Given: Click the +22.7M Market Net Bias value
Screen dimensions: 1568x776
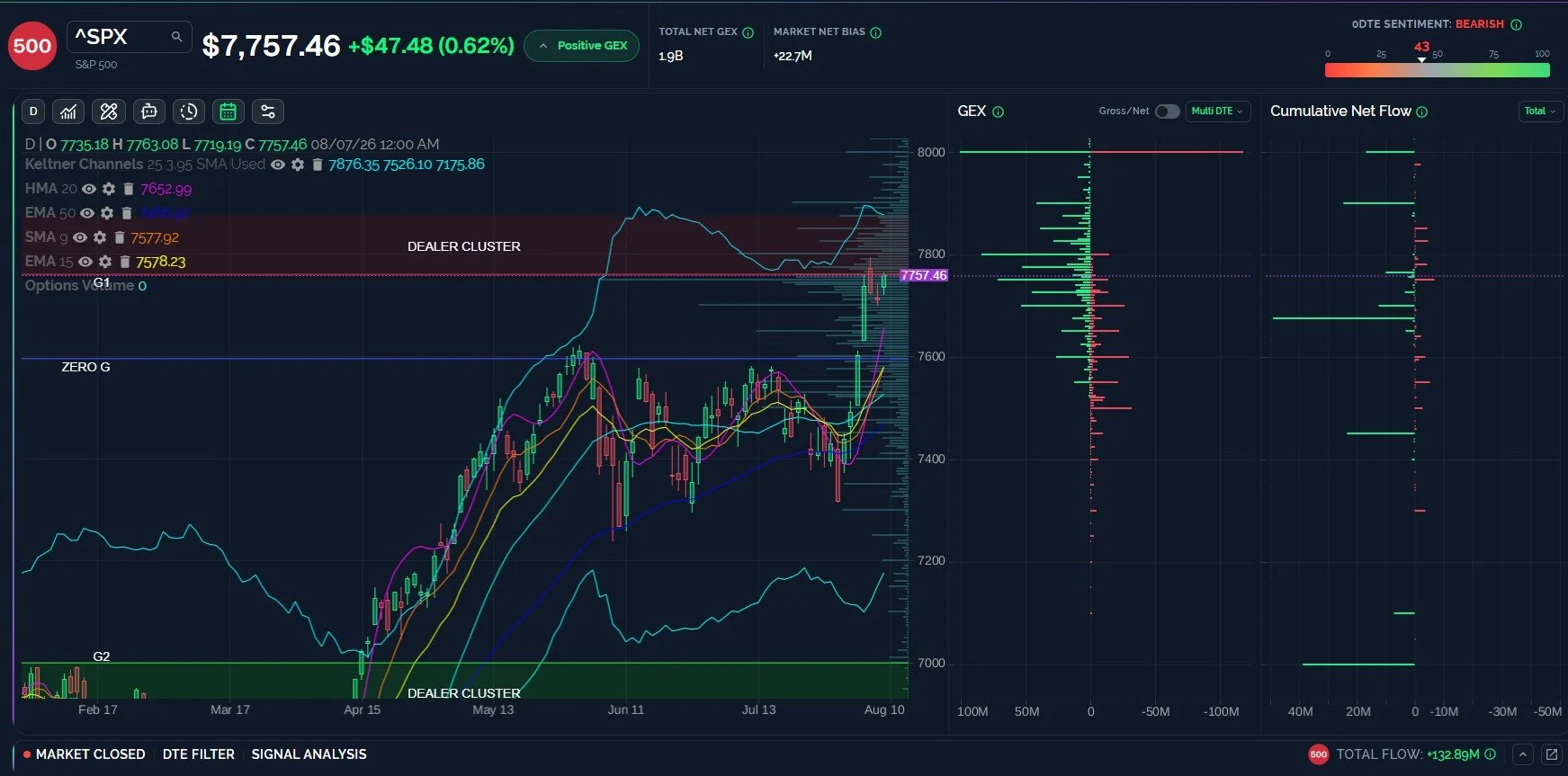Looking at the screenshot, I should click(x=793, y=56).
